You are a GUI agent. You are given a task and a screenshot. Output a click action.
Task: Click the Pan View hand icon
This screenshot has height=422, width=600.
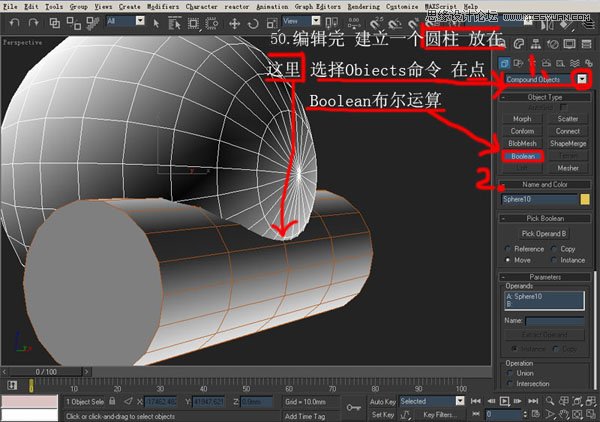click(563, 414)
